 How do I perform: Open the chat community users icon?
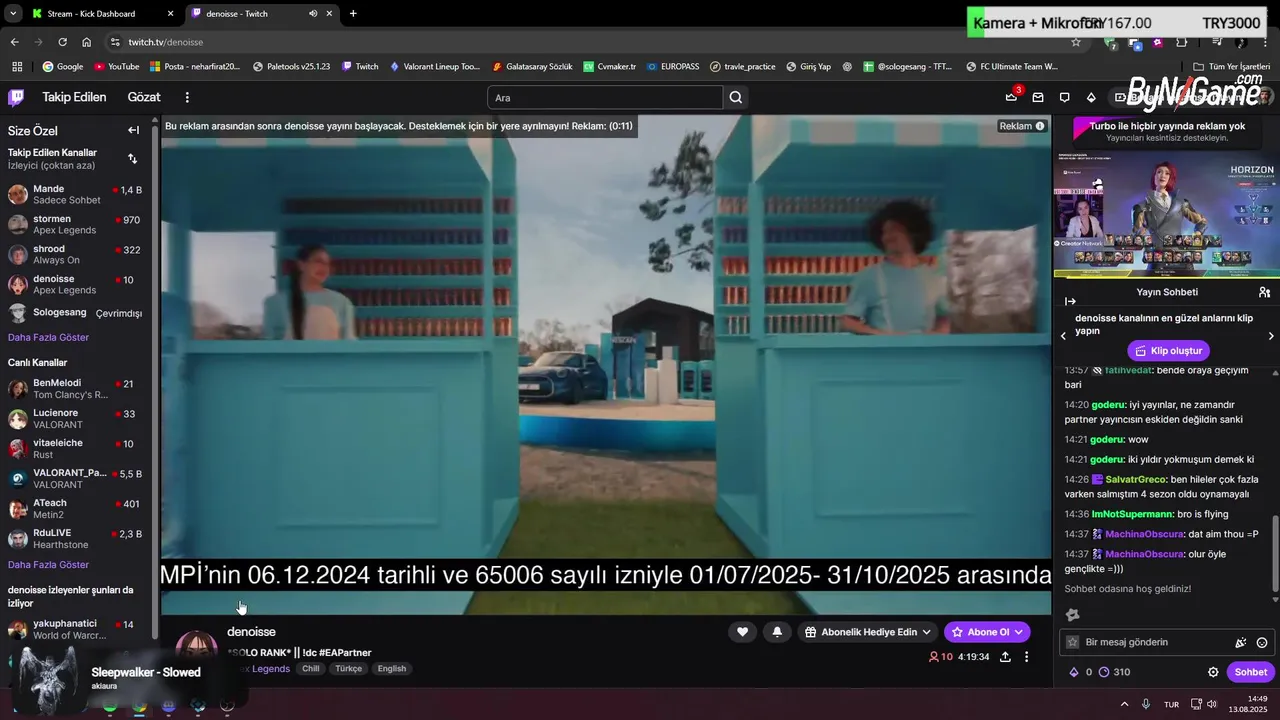coord(1264,292)
